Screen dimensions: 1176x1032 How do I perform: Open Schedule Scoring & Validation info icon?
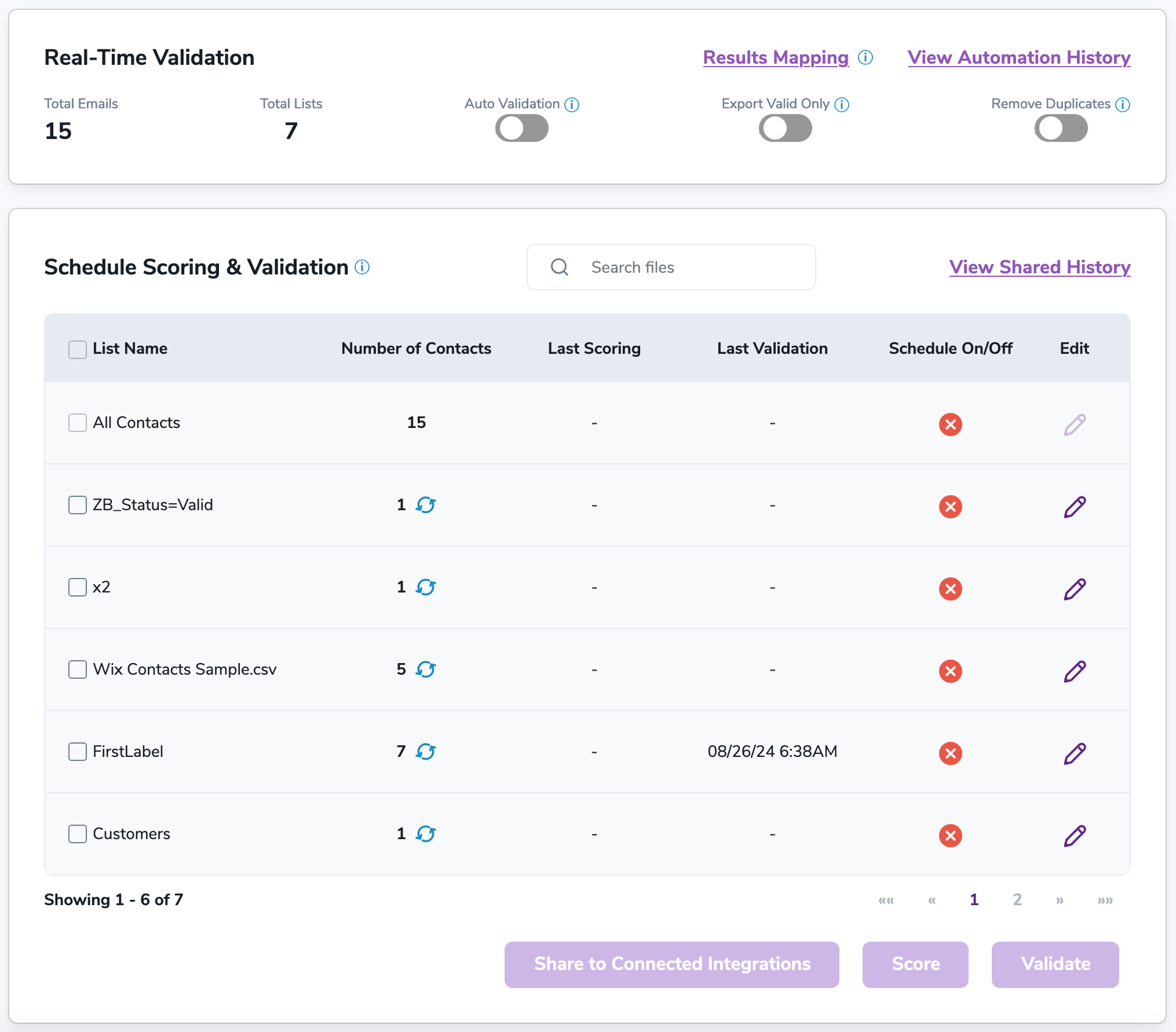[x=362, y=267]
